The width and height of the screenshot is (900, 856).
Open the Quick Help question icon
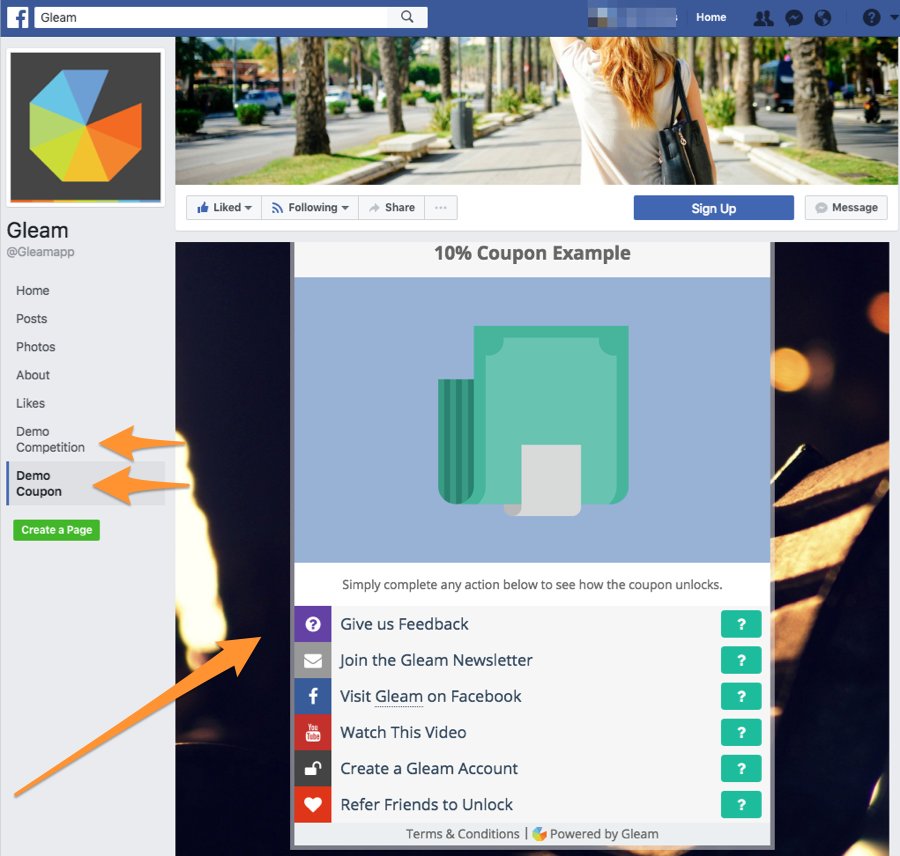click(x=871, y=18)
